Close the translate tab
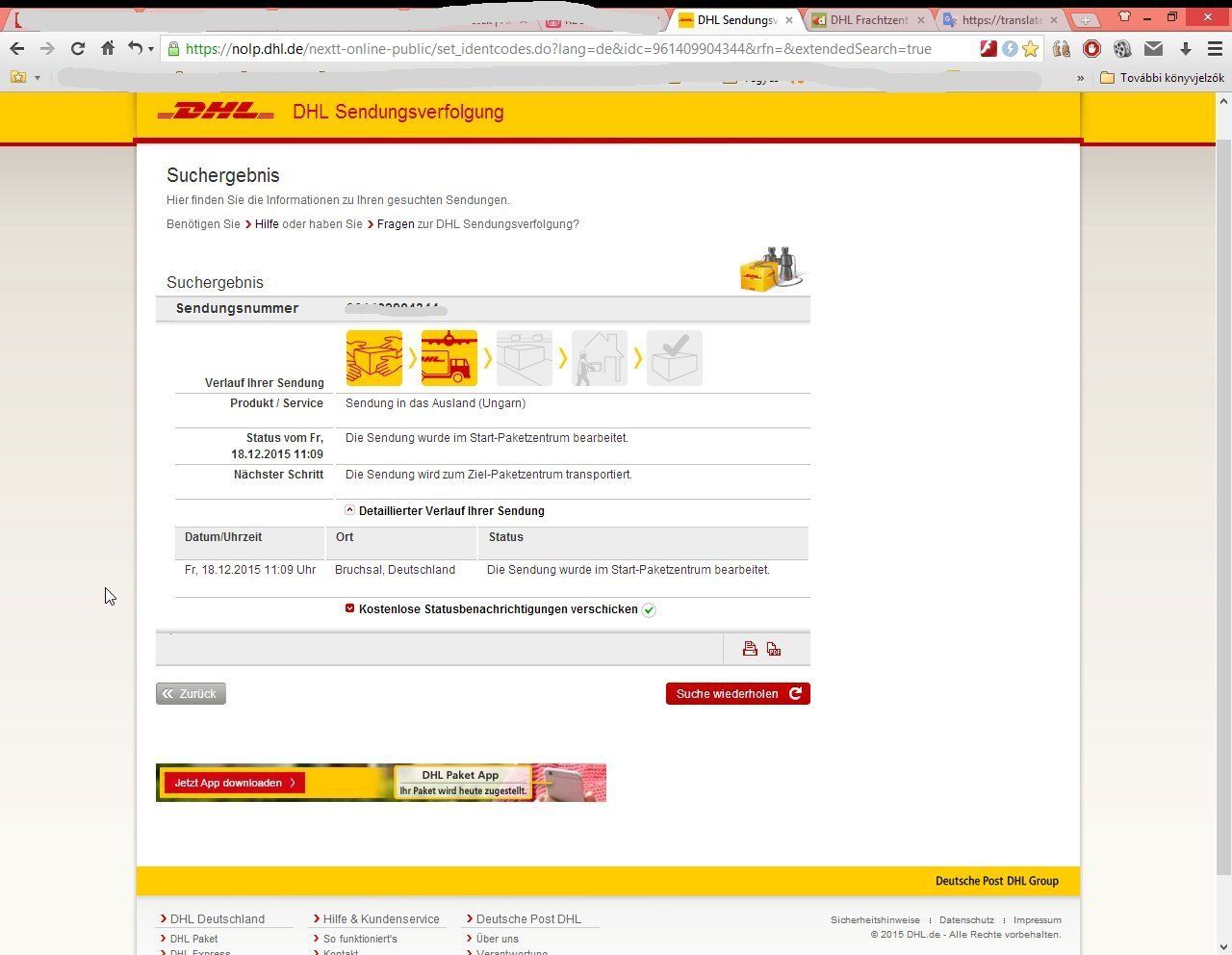Viewport: 1232px width, 955px height. pos(1053,20)
